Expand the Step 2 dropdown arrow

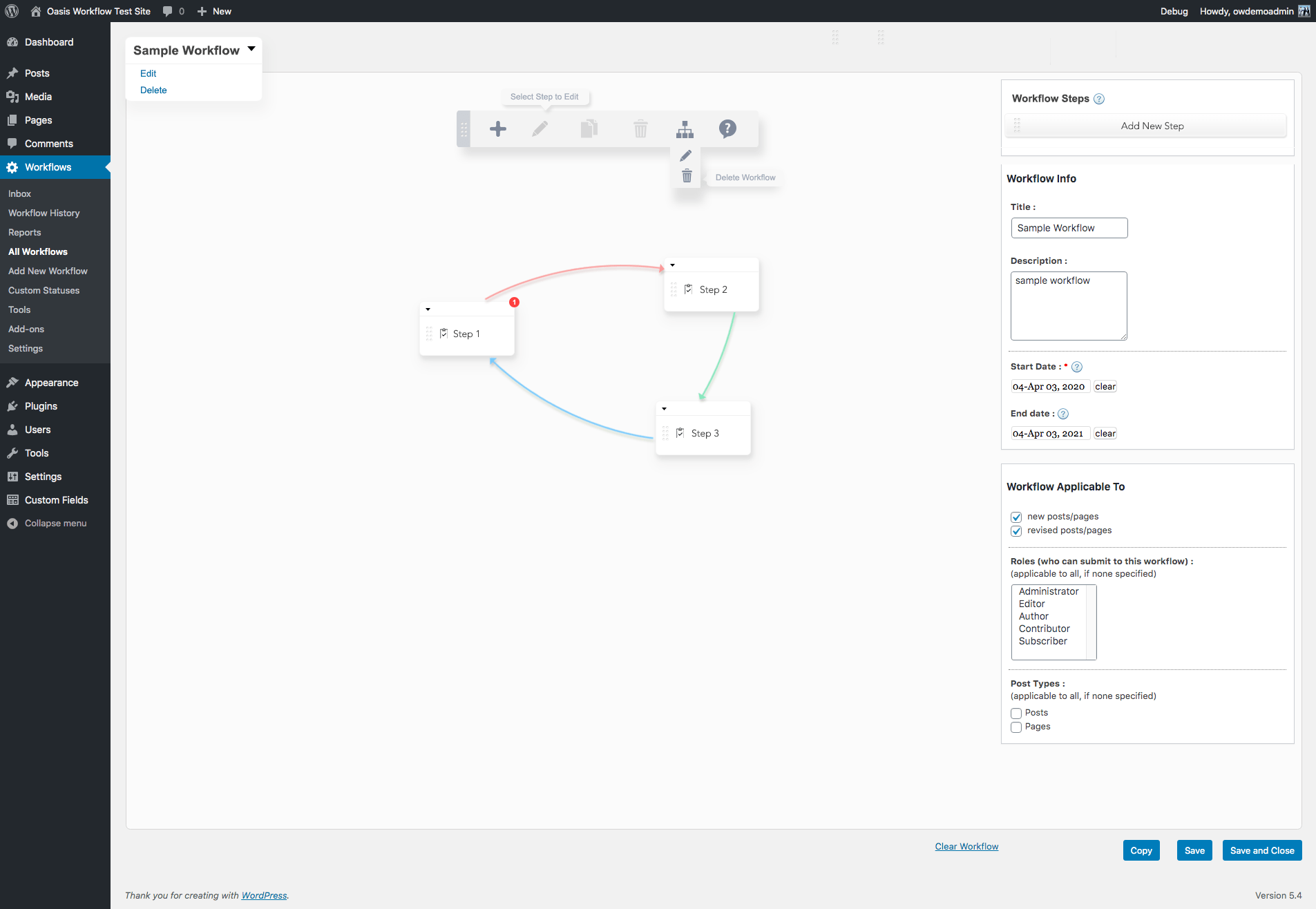(672, 265)
